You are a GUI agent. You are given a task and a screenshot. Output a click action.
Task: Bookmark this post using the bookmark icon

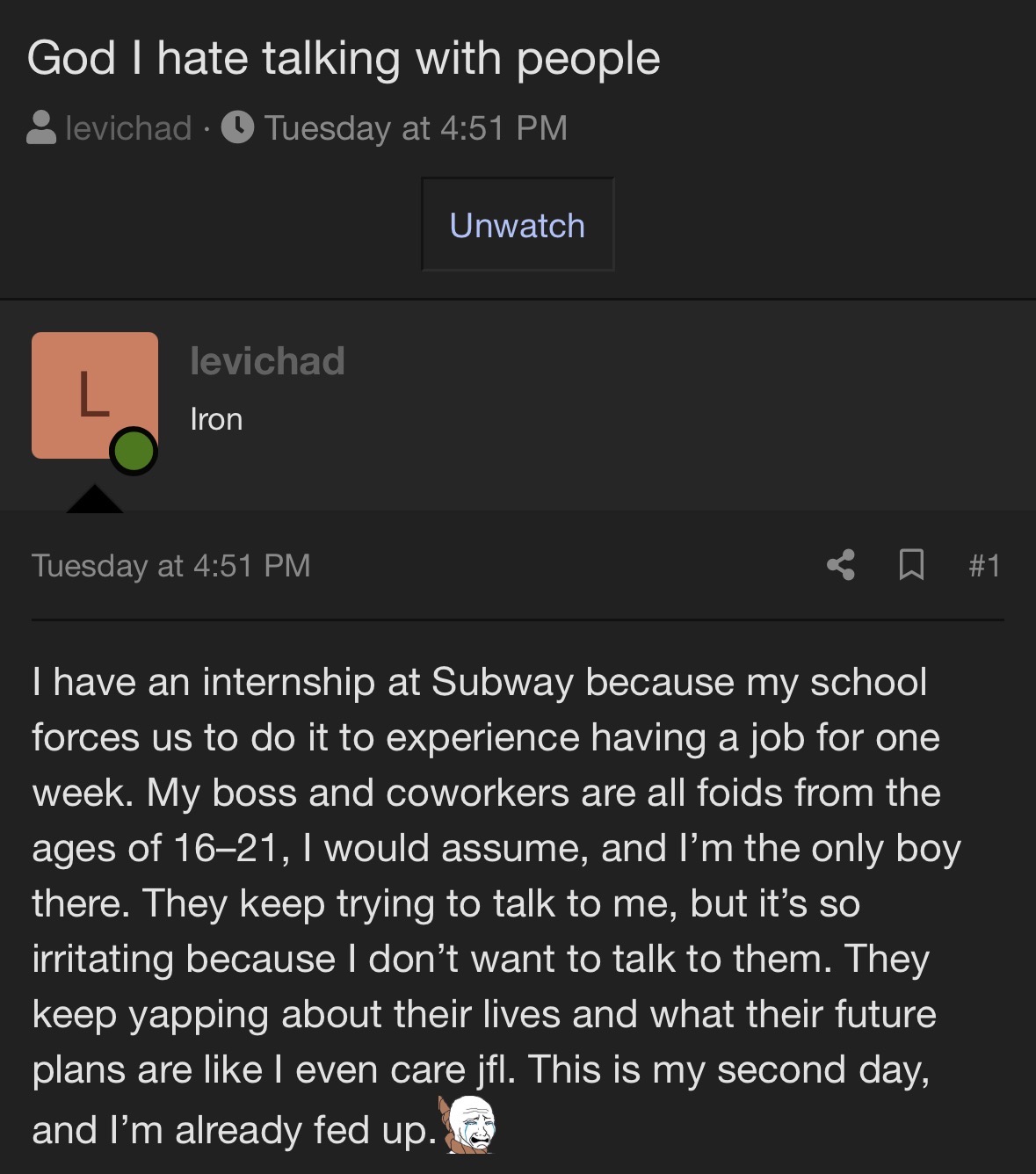[x=911, y=565]
